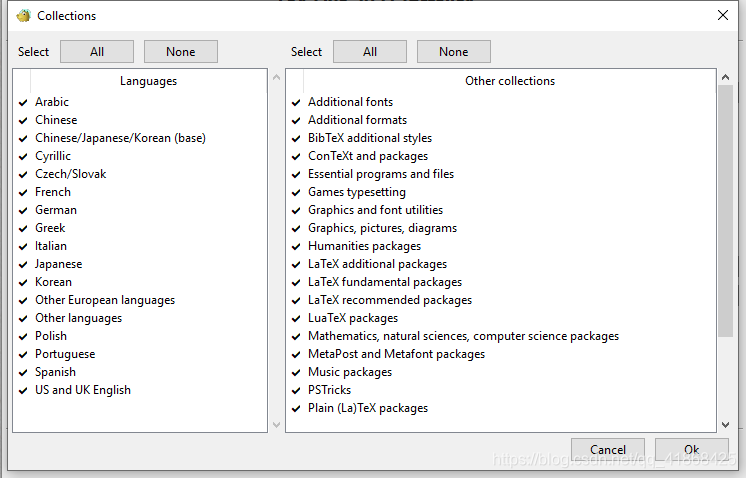Deselect LaTeX fundamental packages
746x478 pixels.
pyautogui.click(x=296, y=283)
